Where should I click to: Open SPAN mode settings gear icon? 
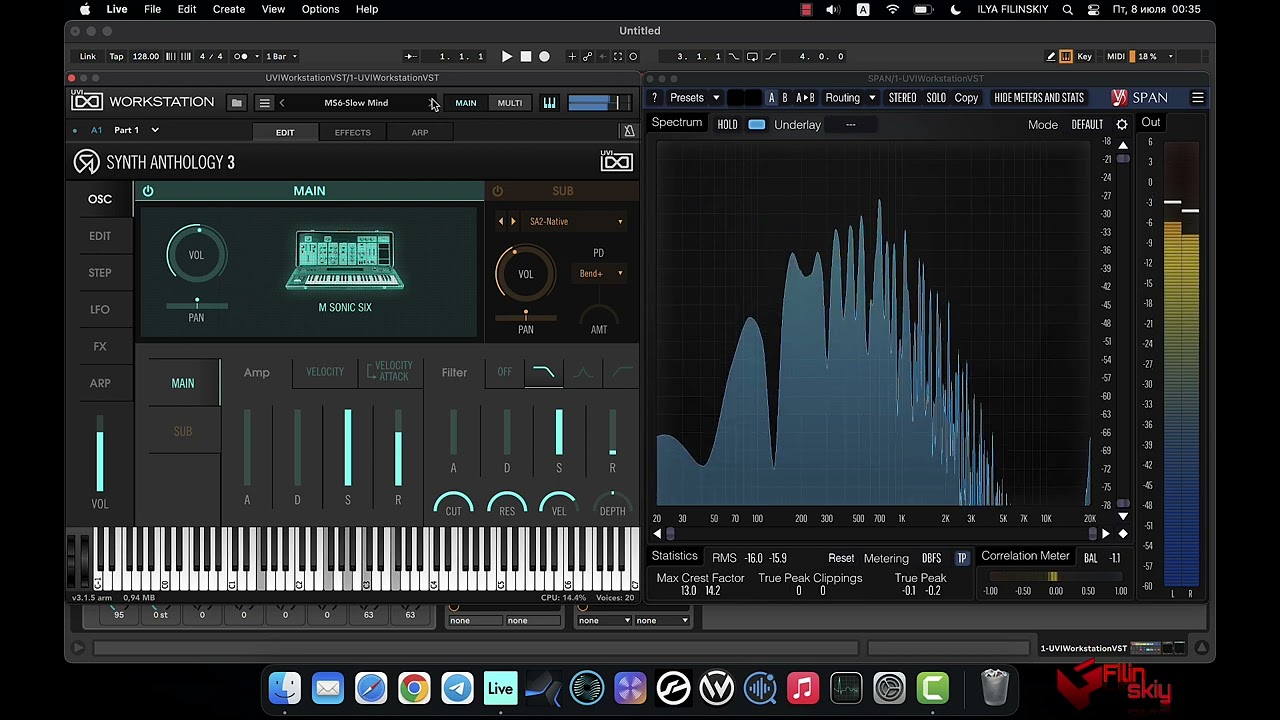pos(1122,125)
